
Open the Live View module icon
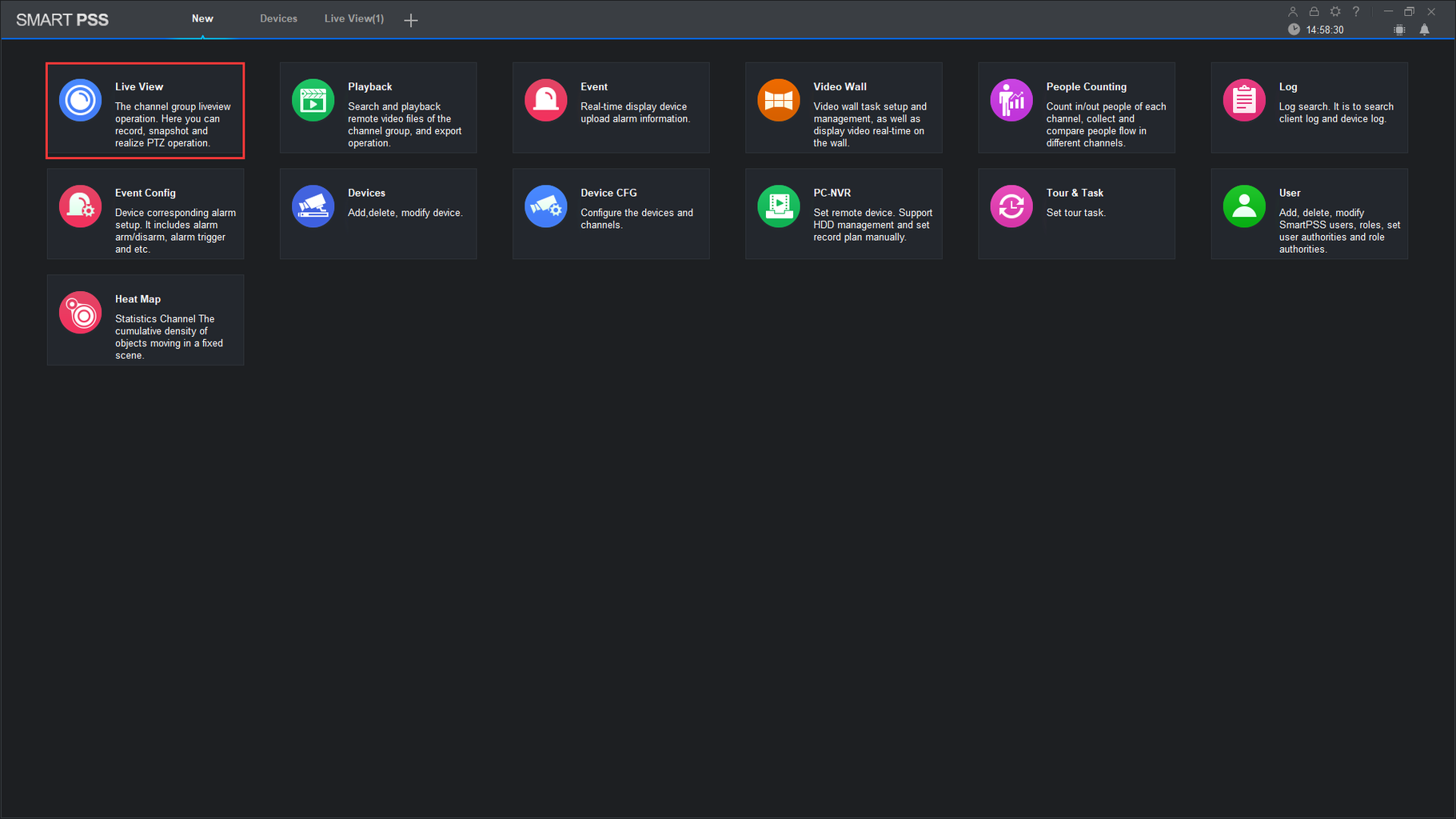click(x=80, y=100)
